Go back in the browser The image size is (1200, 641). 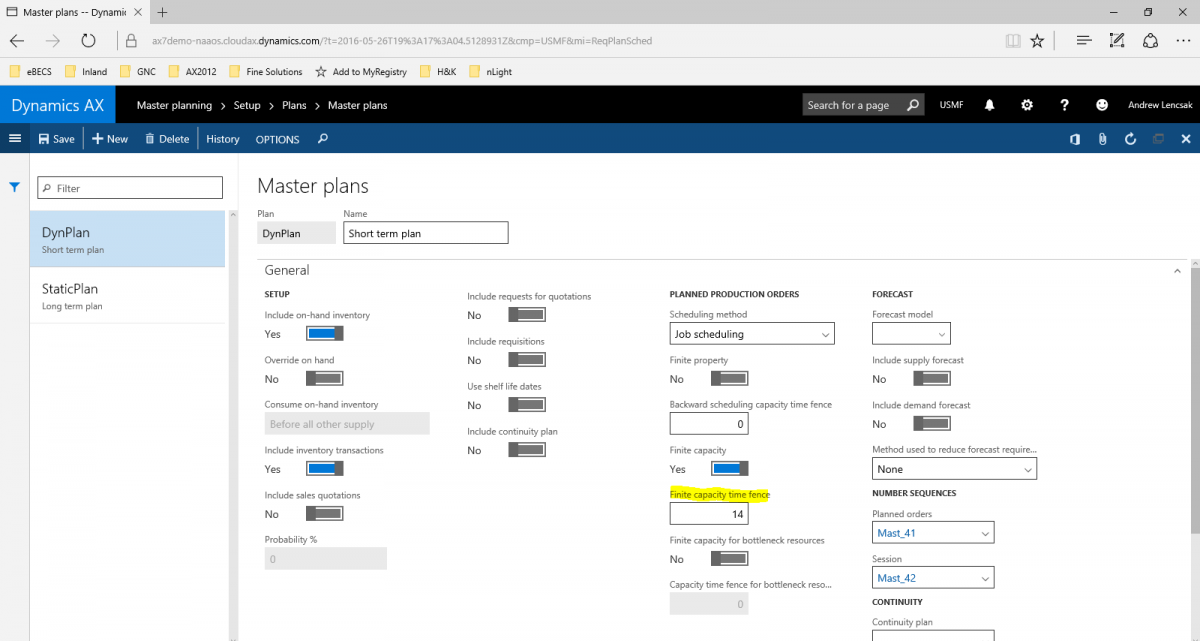17,41
